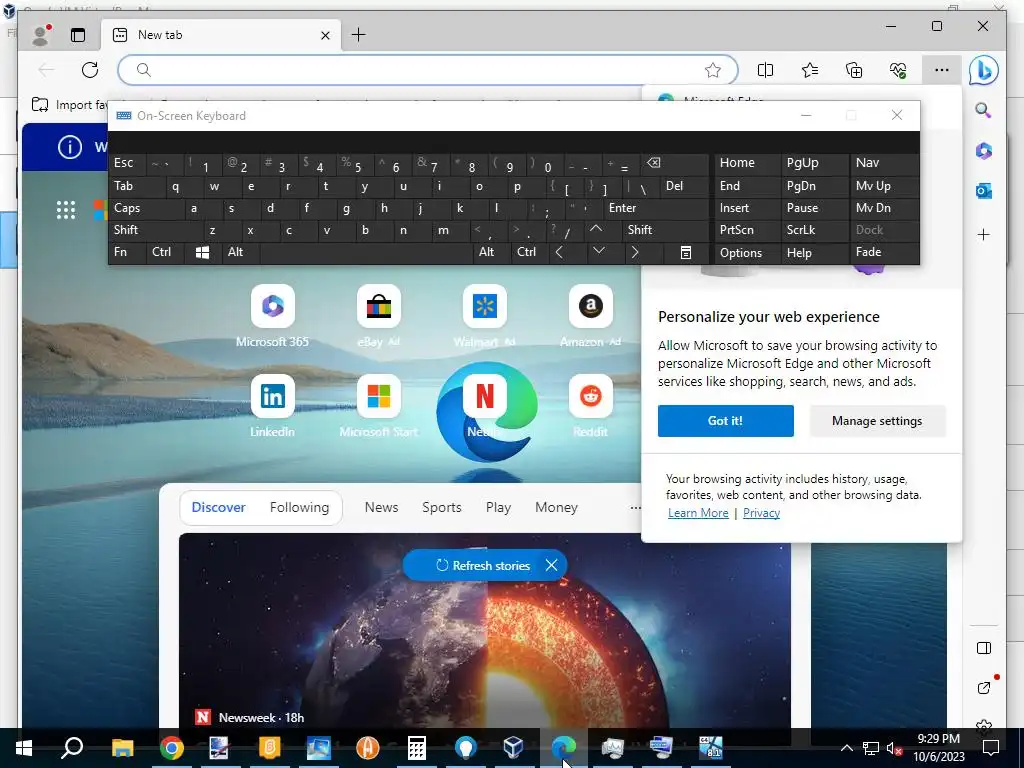The height and width of the screenshot is (768, 1024).
Task: Open Learn More link
Action: coord(698,513)
